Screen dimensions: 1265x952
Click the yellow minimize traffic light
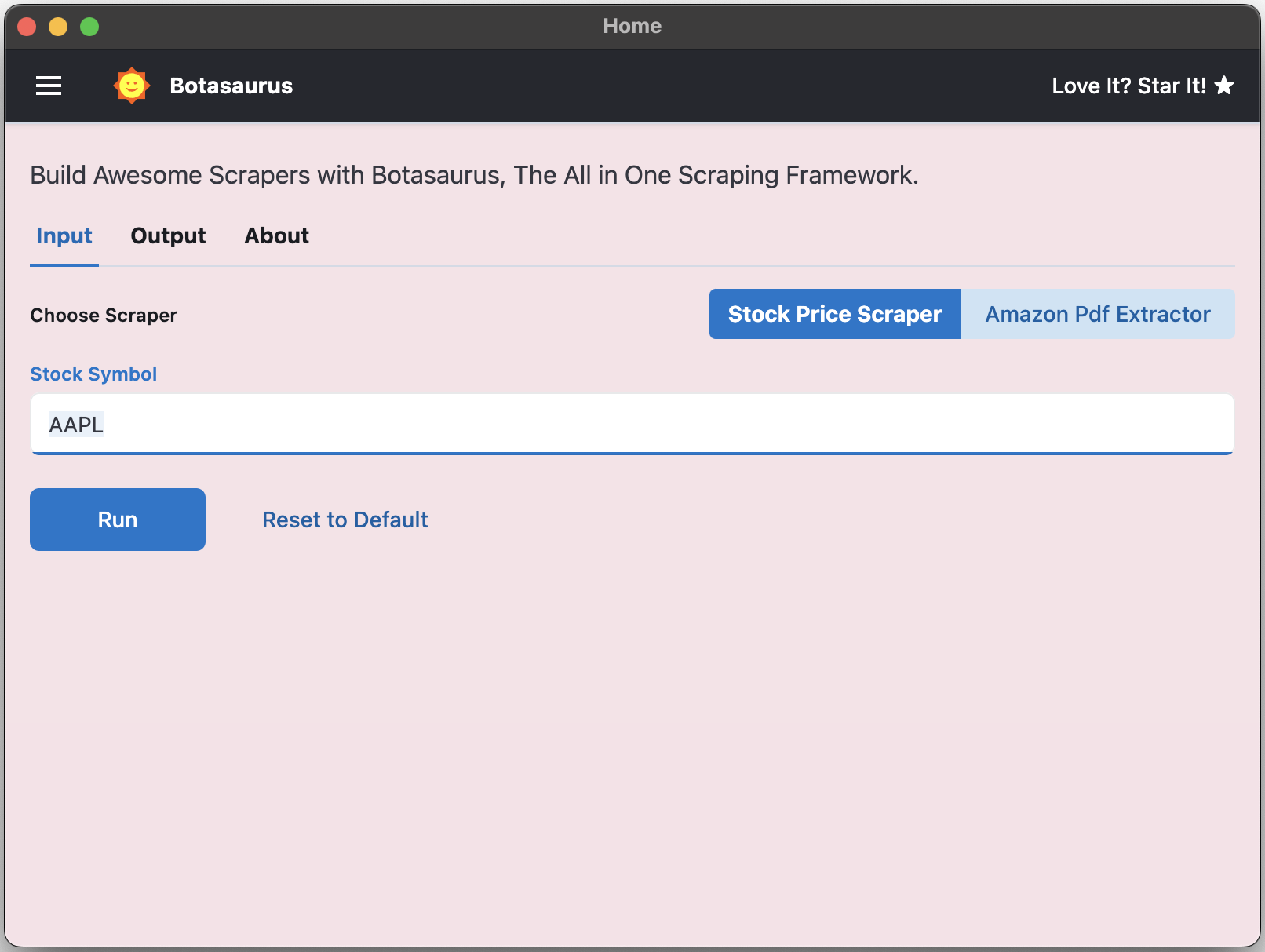point(58,26)
